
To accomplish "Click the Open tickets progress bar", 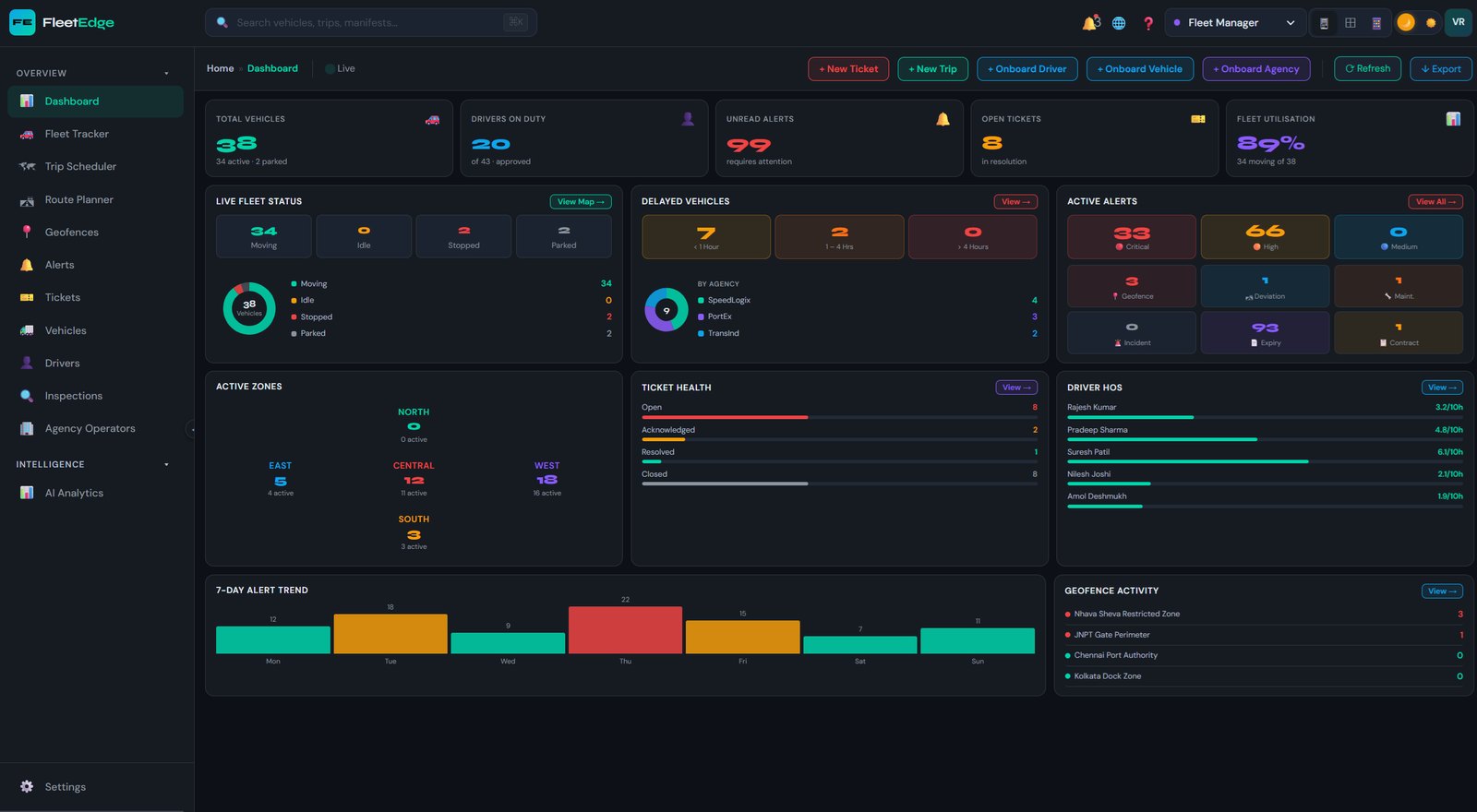I will [x=839, y=417].
